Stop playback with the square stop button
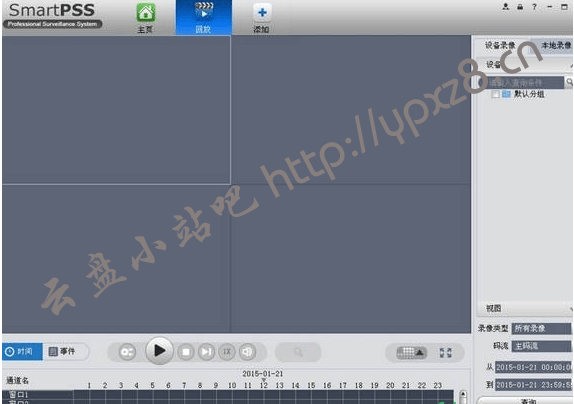 point(186,352)
